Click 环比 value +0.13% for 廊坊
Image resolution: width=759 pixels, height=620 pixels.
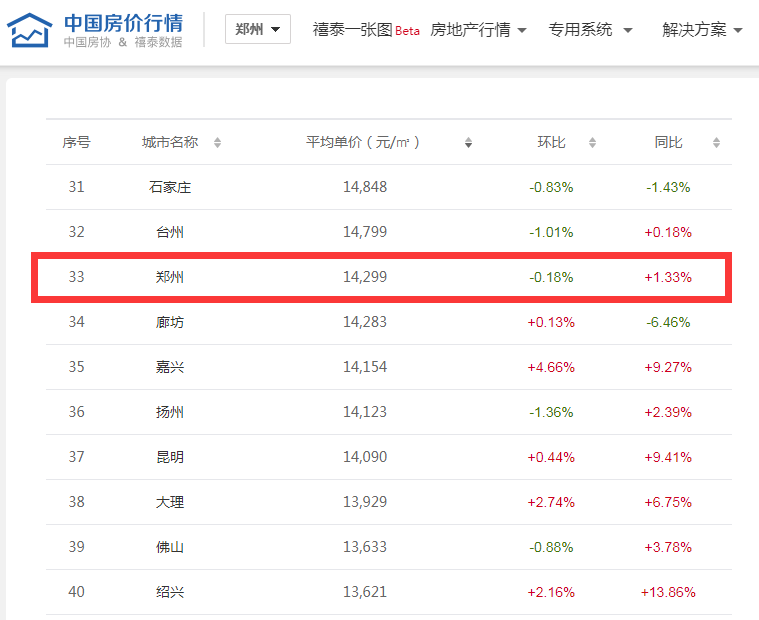point(551,322)
